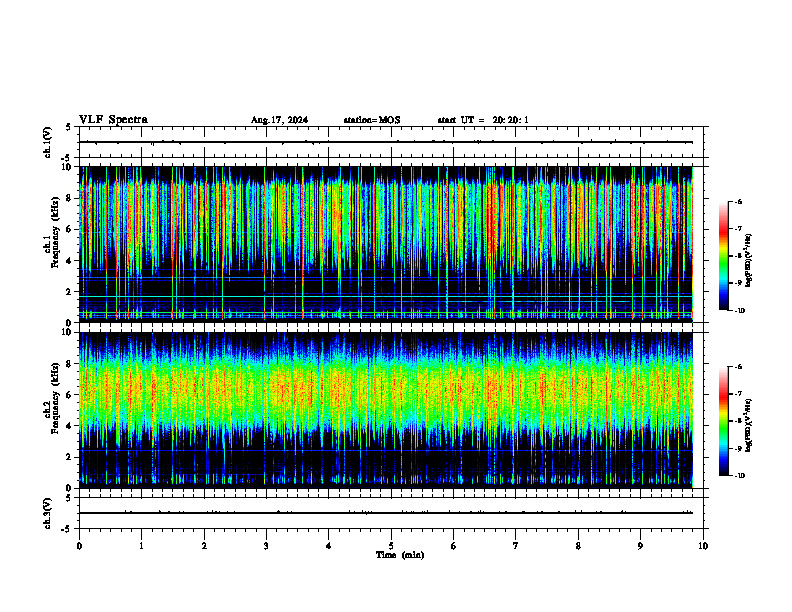Screen dimensions: 792x612
Task: Click the "ch.3(V)" waveform axis label
Action: 48,513
